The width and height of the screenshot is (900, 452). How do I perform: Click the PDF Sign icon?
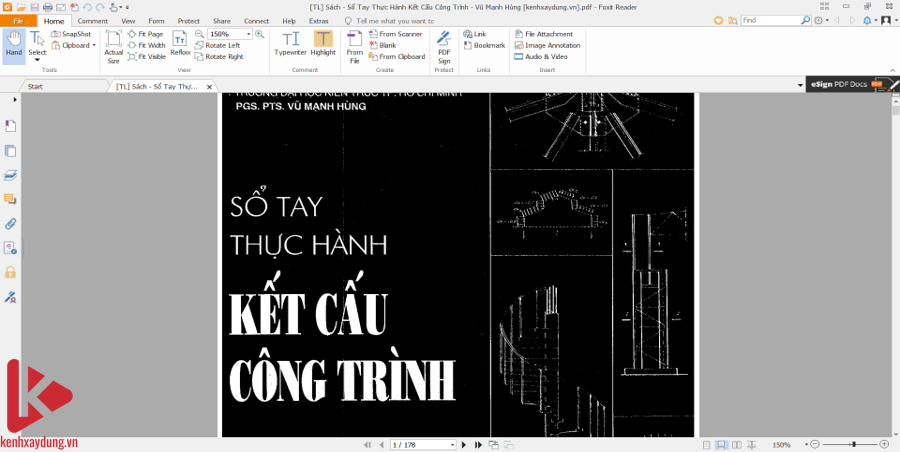[x=444, y=46]
